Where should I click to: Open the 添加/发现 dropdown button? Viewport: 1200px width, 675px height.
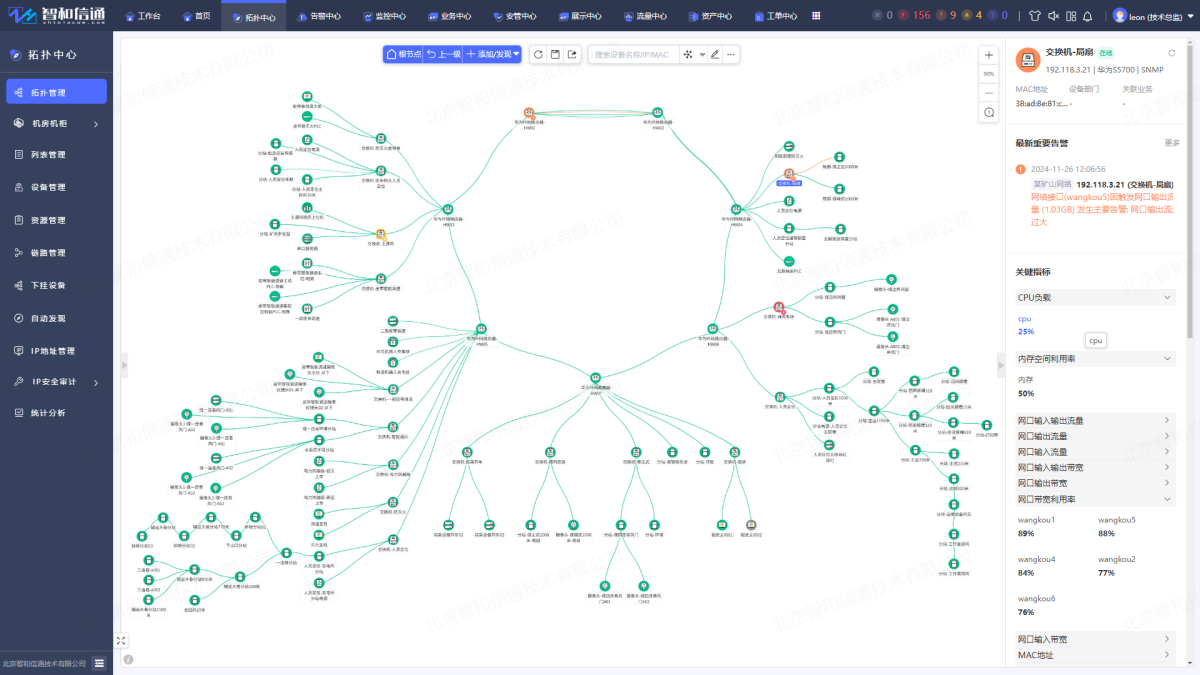pyautogui.click(x=492, y=54)
